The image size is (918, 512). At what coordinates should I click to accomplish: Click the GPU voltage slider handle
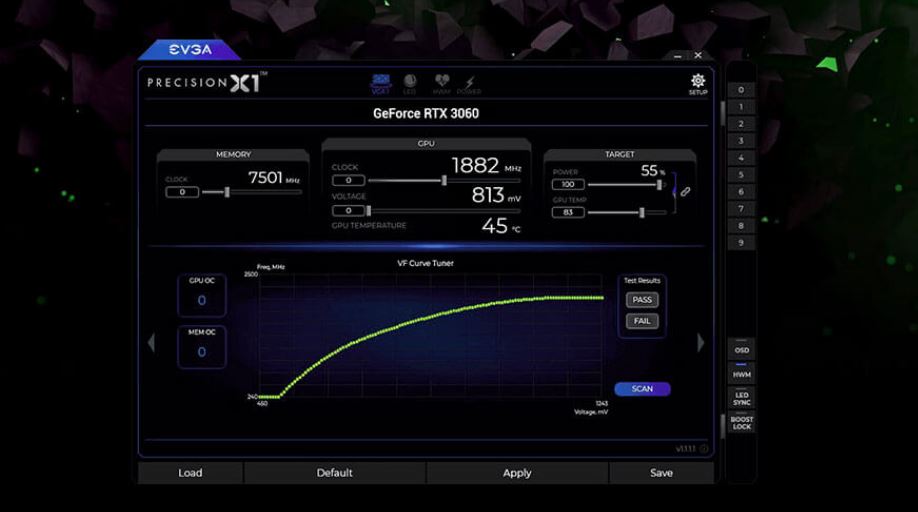point(368,211)
